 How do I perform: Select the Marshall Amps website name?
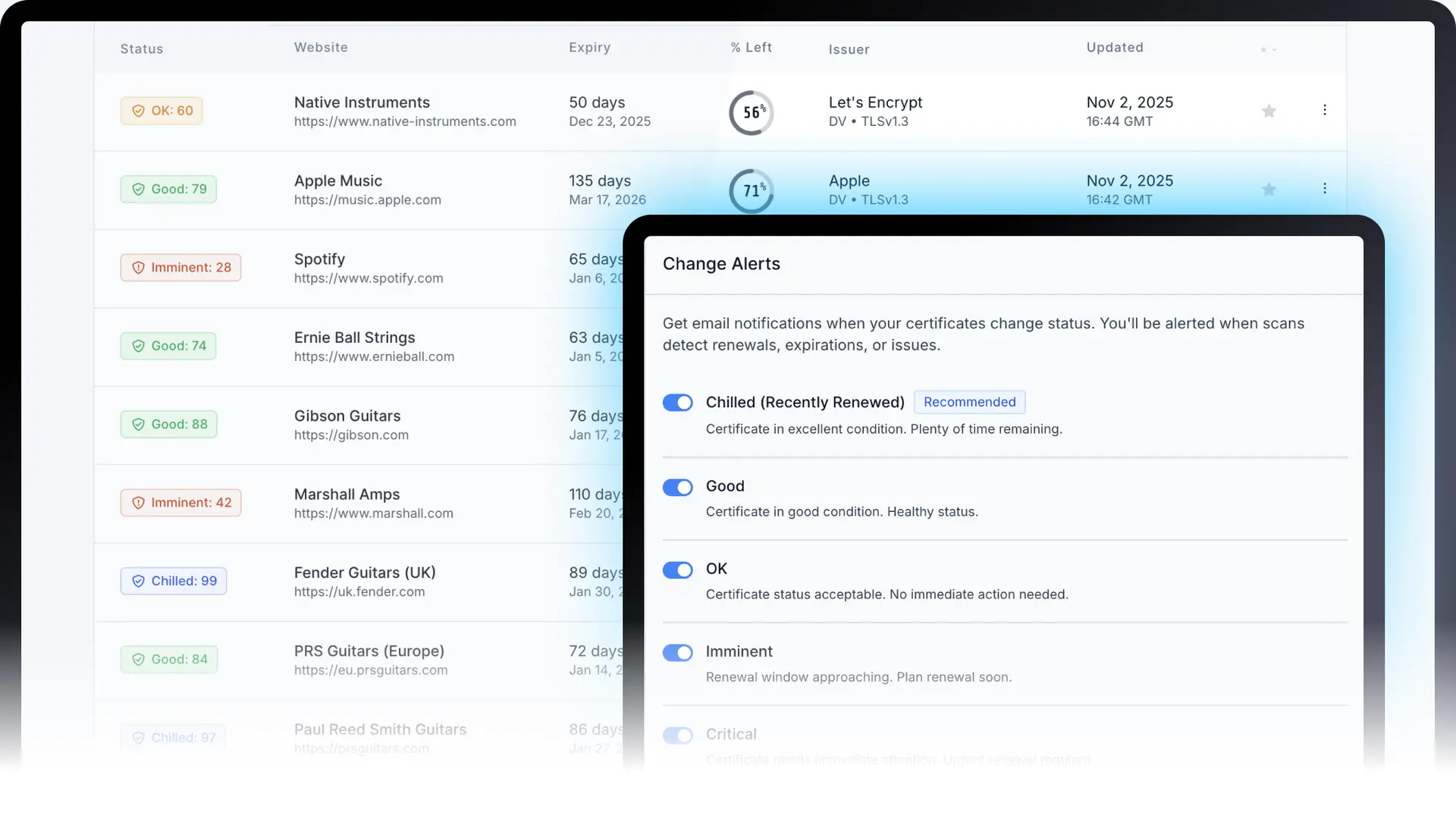(347, 494)
